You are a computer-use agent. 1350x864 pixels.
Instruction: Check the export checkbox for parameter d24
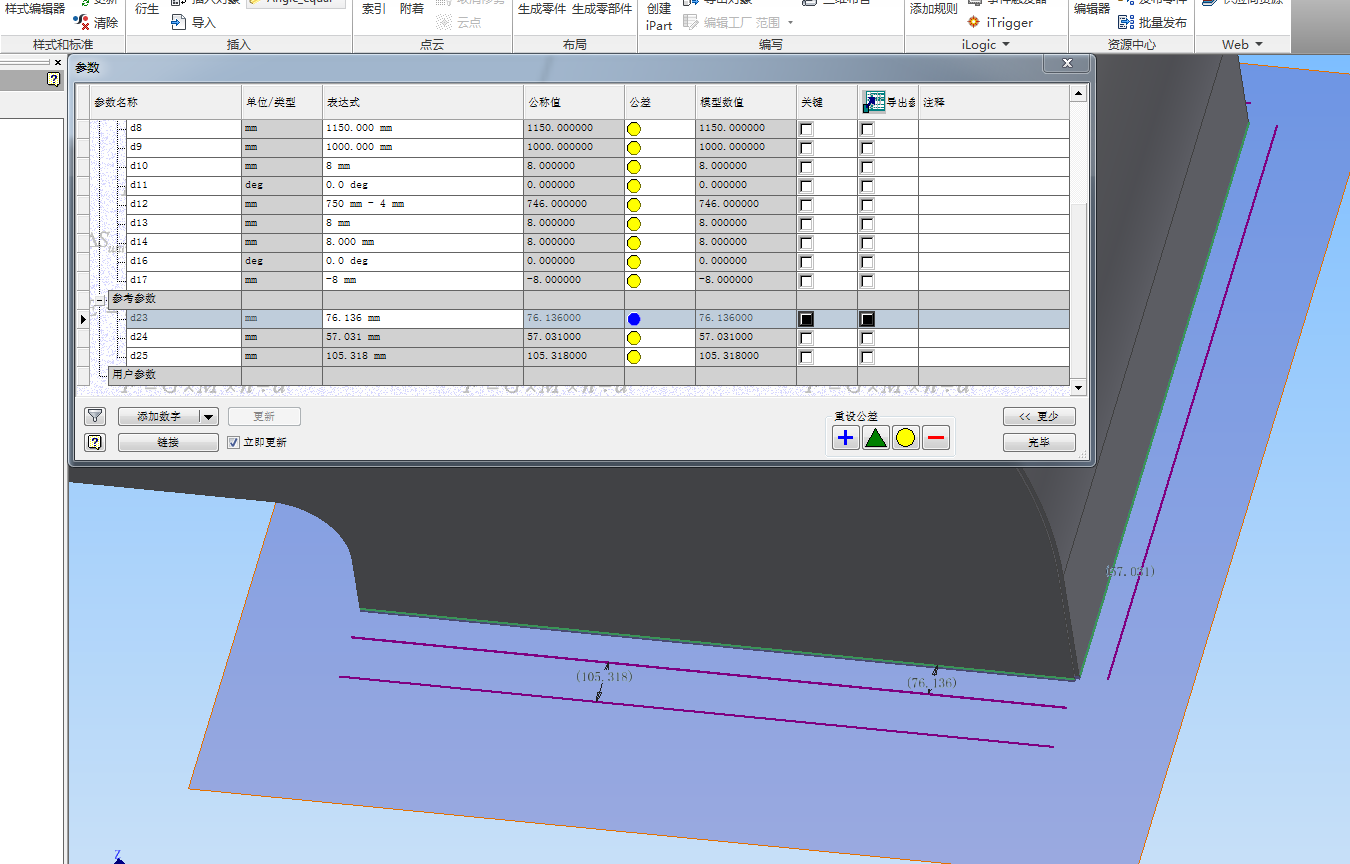[x=867, y=338]
